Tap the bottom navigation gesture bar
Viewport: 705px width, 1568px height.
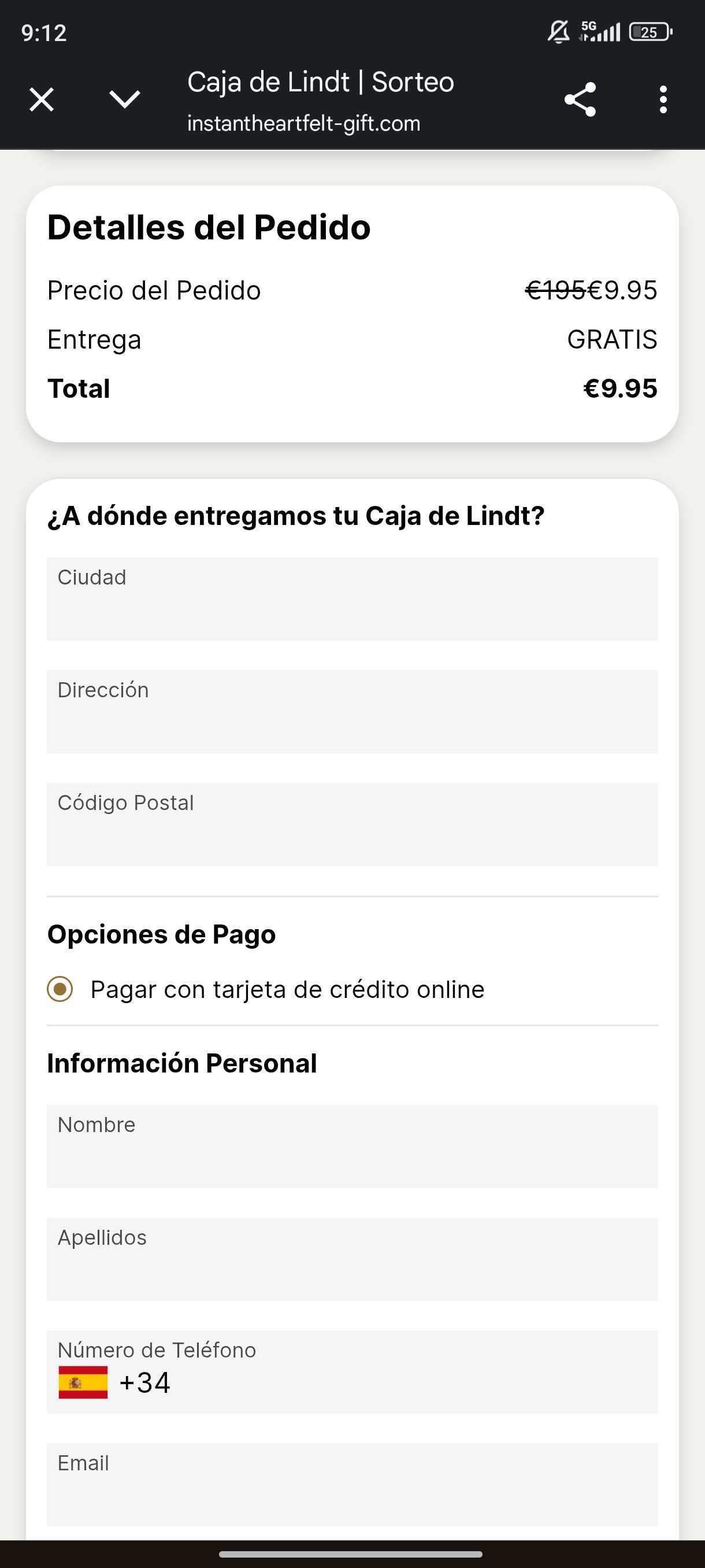coord(351,1554)
